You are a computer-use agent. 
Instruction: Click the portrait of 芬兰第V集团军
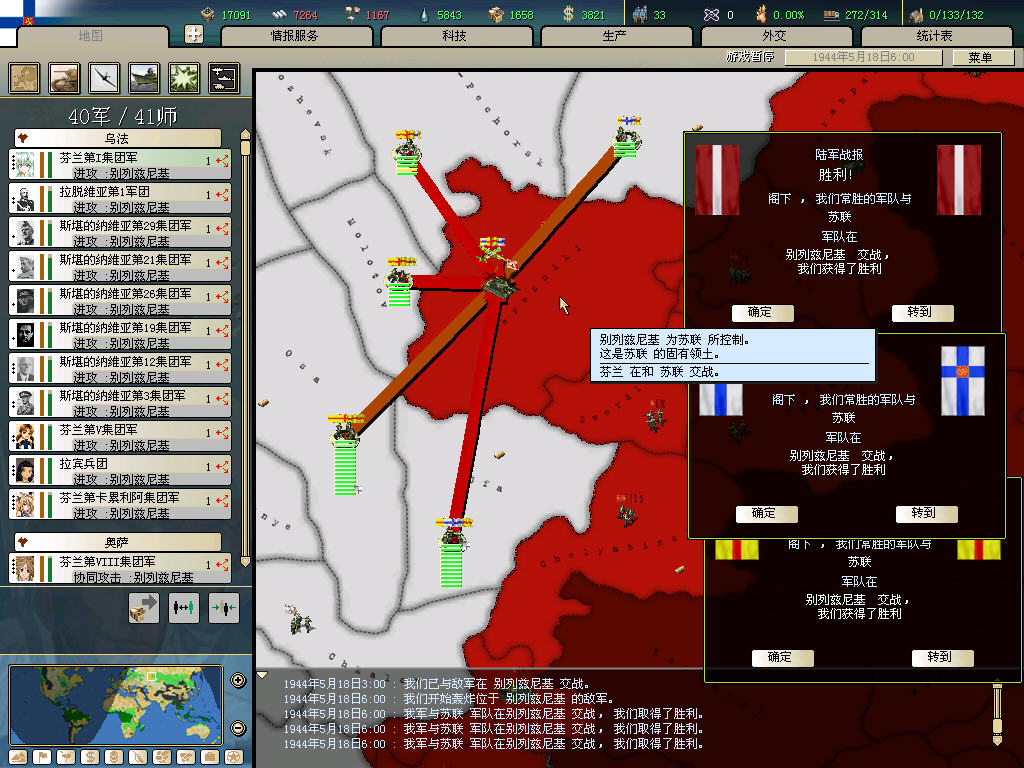[25, 436]
